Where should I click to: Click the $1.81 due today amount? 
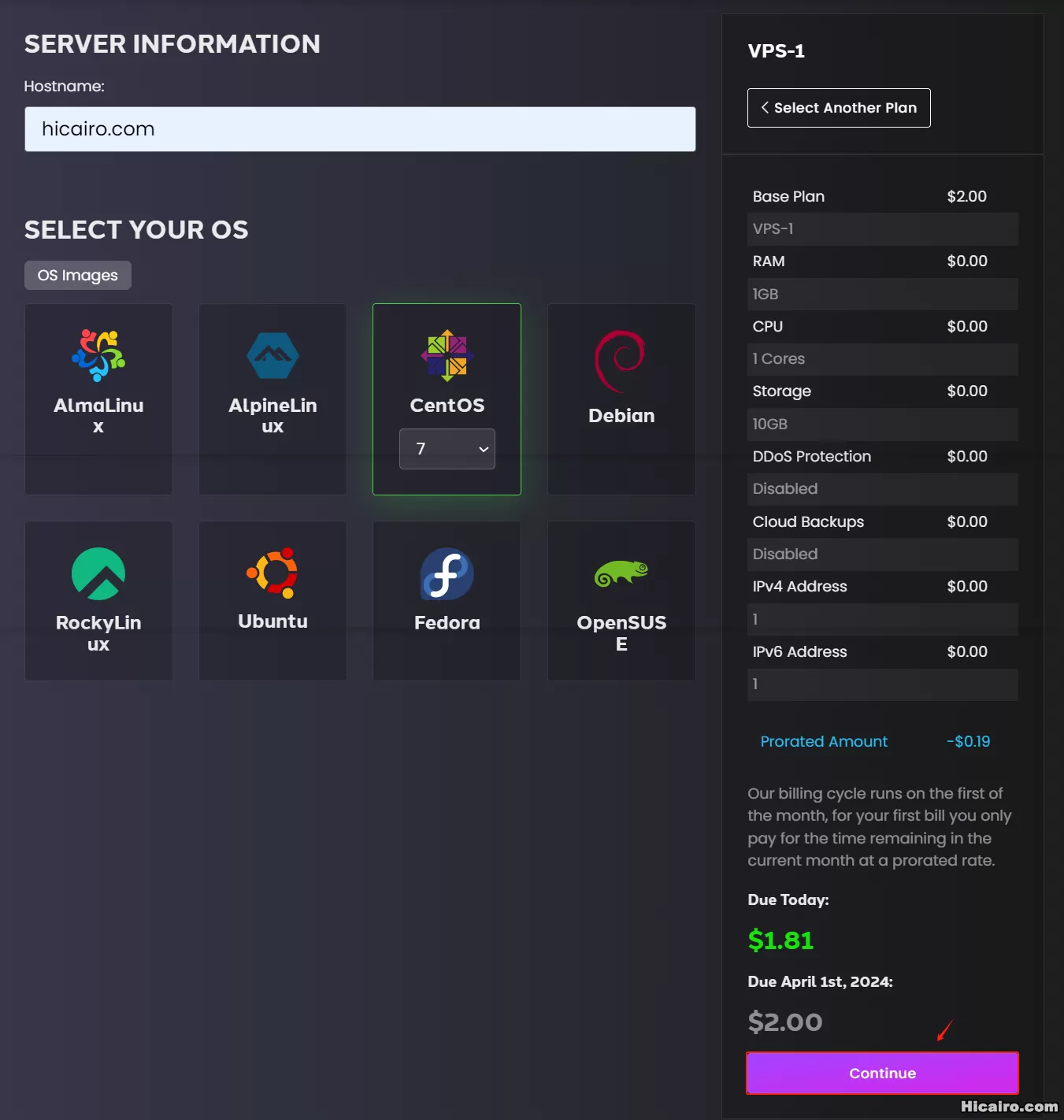tap(780, 940)
